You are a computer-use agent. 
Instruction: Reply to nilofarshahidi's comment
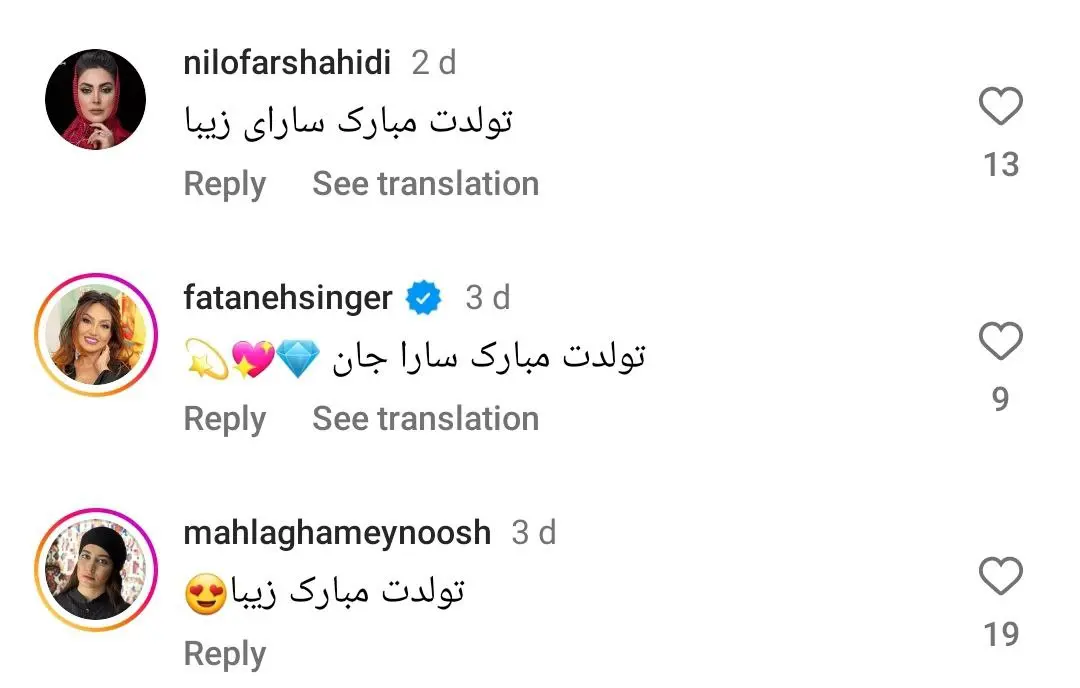[x=225, y=184]
